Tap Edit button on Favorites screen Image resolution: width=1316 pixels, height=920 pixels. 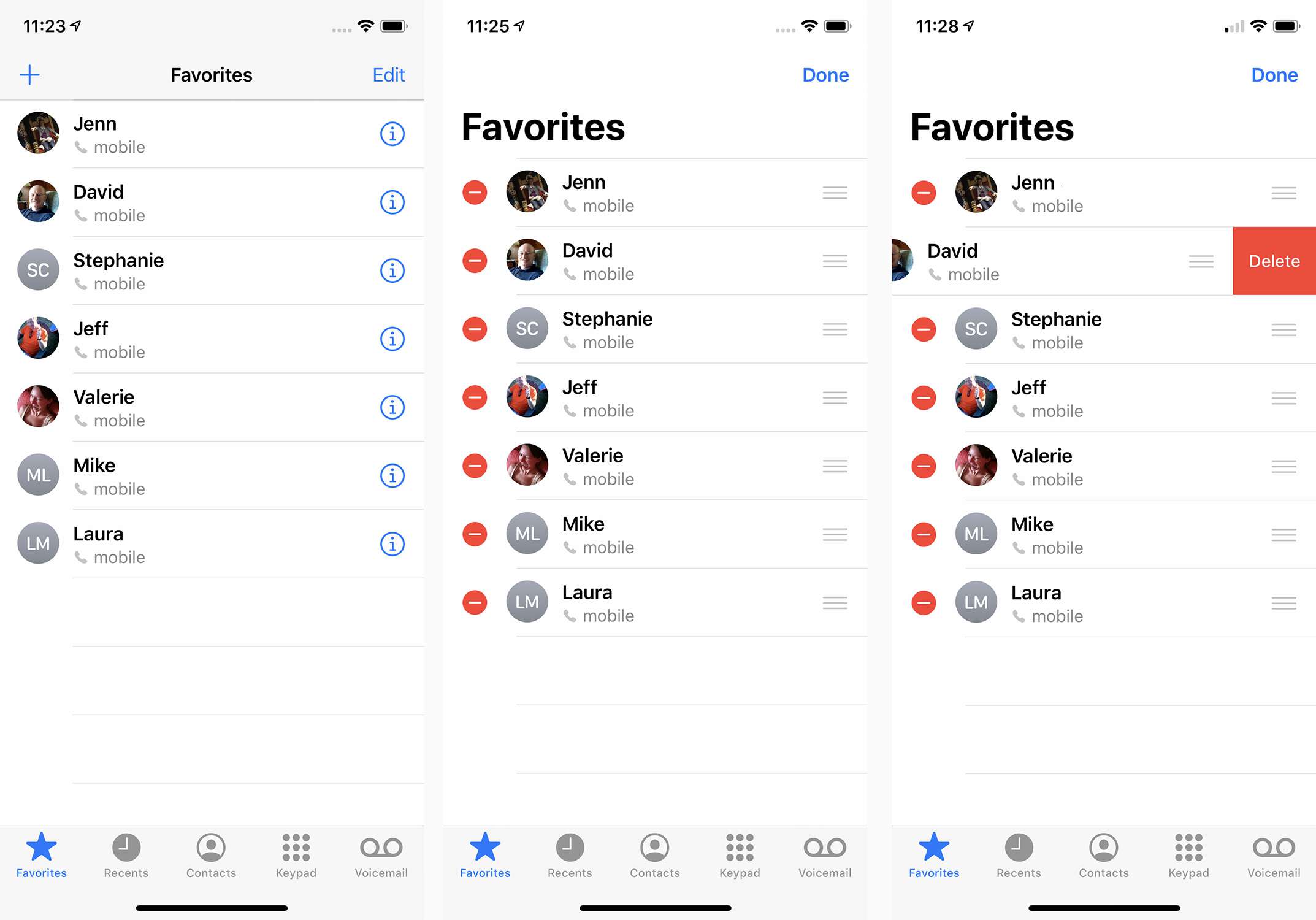coord(389,74)
